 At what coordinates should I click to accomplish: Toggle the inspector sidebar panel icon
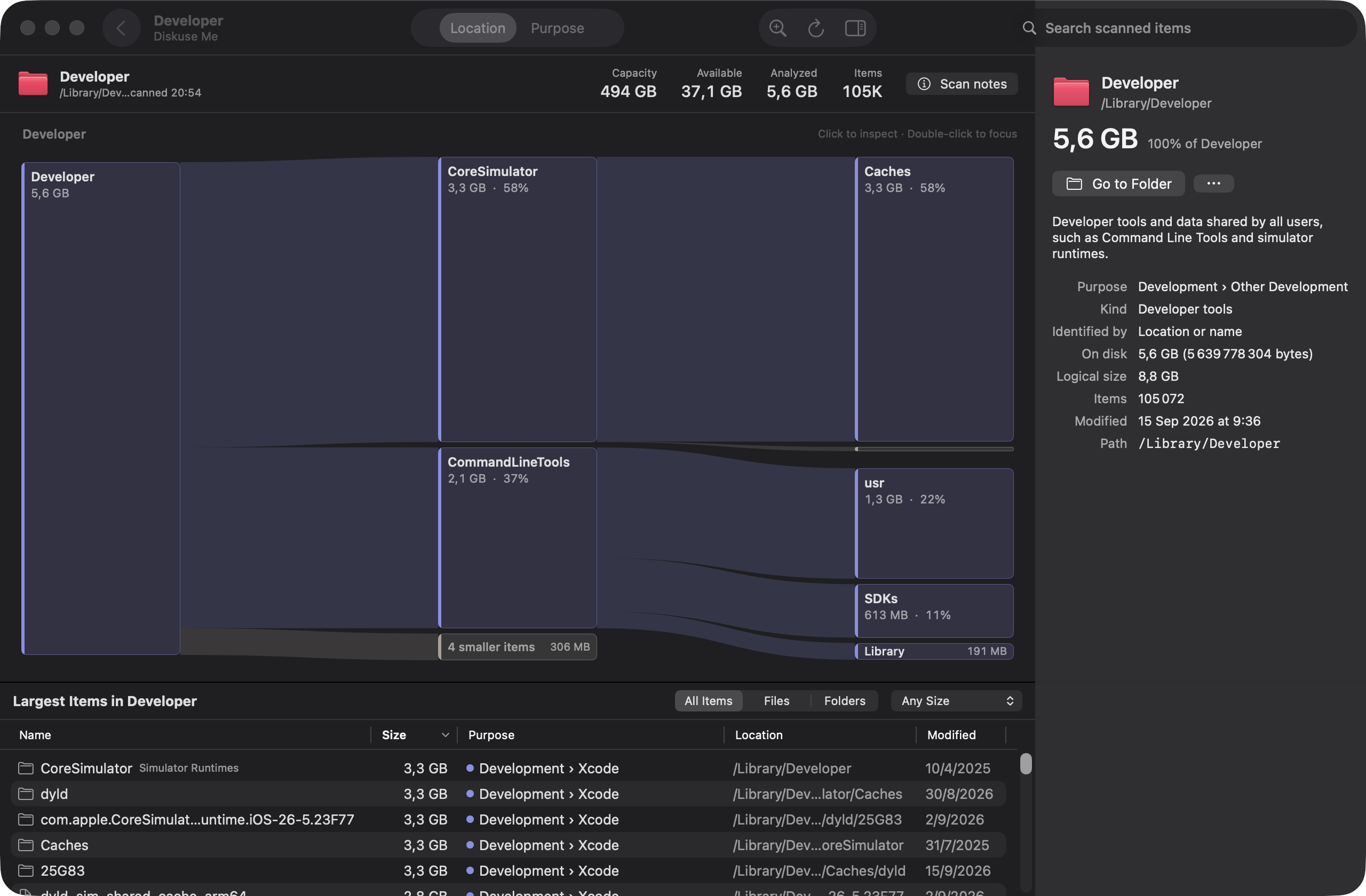click(x=855, y=28)
